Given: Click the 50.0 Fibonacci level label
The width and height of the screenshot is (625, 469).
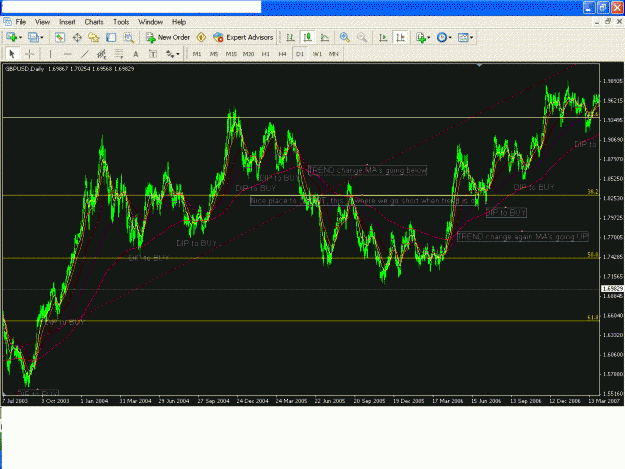Looking at the screenshot, I should (x=593, y=255).
